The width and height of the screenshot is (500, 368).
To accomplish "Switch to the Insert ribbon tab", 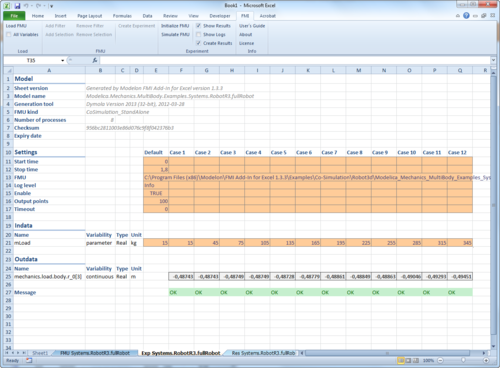I will coord(61,16).
